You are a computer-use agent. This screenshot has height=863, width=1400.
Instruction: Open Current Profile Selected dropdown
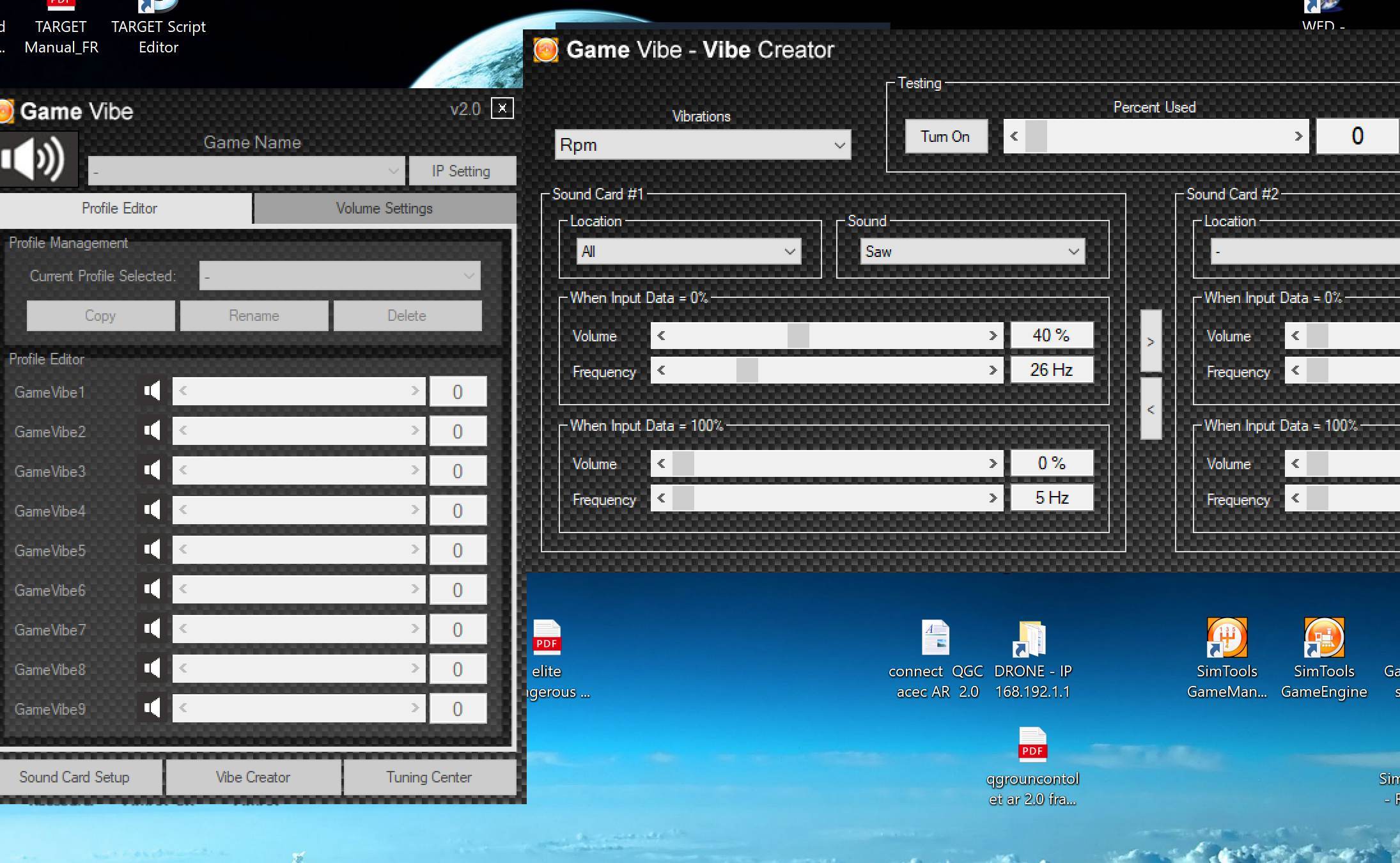tap(340, 276)
